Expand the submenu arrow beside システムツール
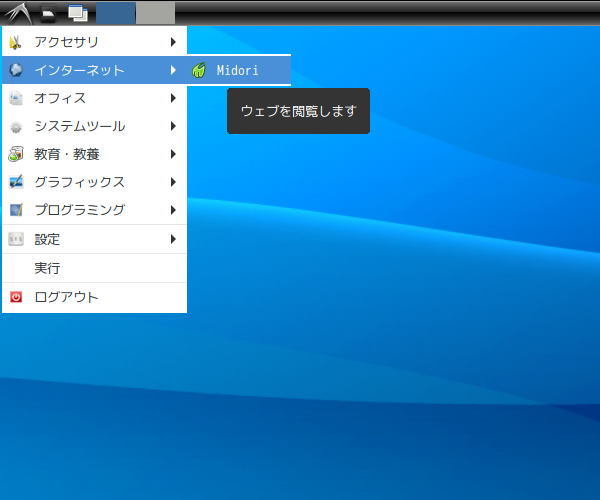The height and width of the screenshot is (500, 600). point(173,126)
